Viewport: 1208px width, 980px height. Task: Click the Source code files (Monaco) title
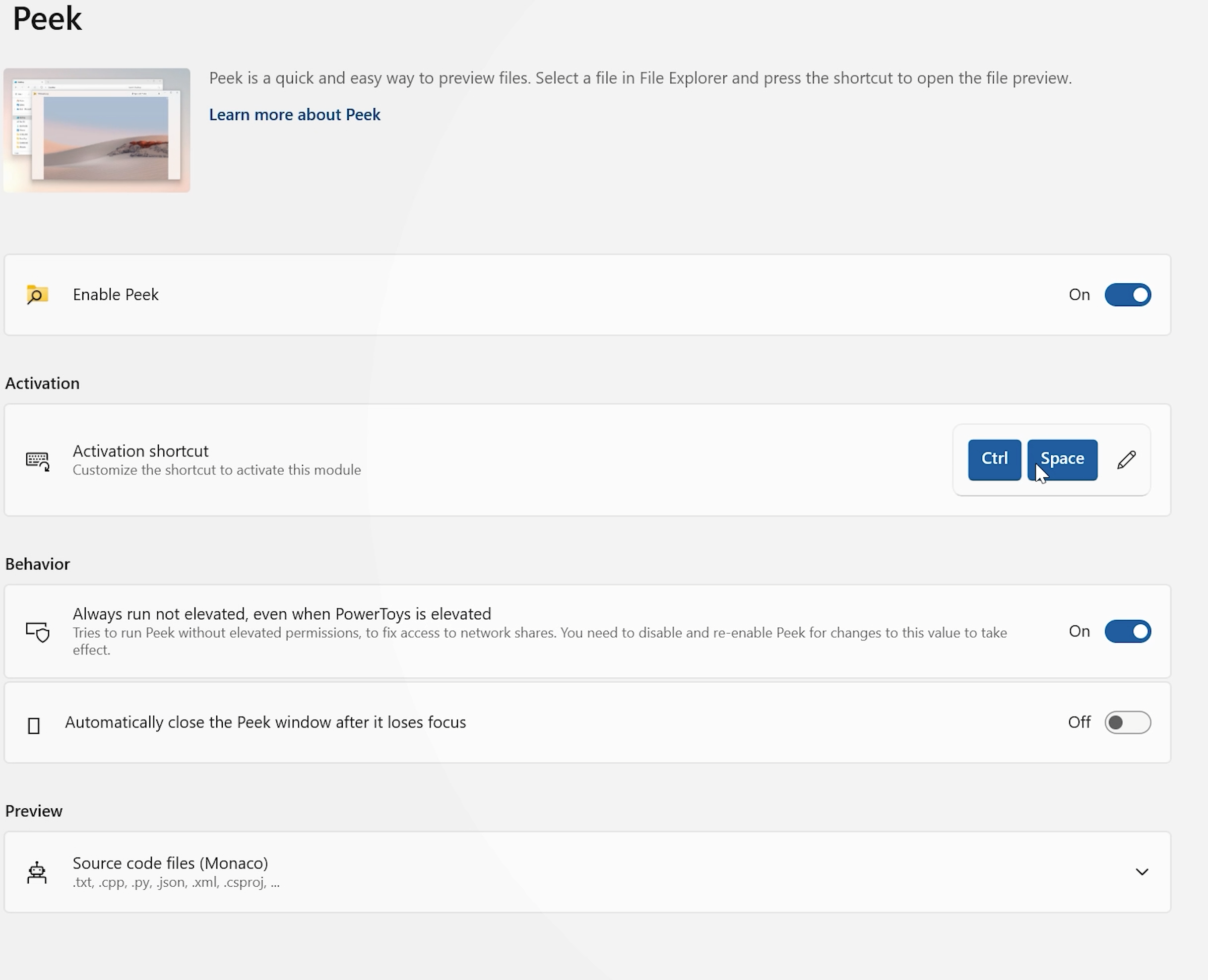(171, 863)
